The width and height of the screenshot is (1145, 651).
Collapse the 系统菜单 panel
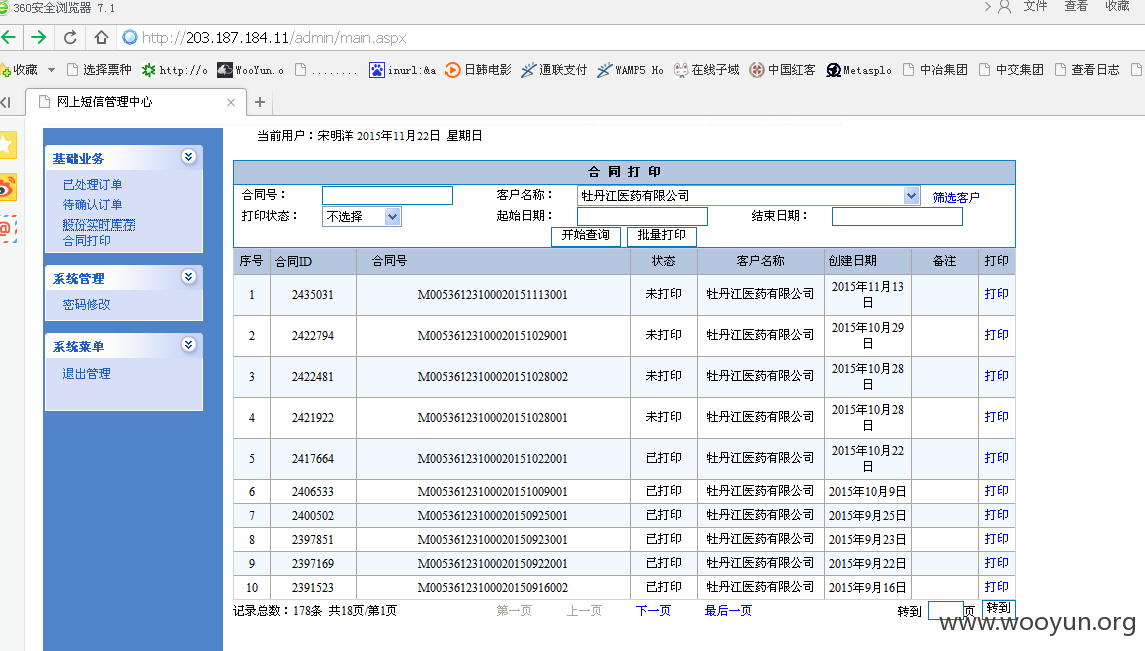[188, 344]
